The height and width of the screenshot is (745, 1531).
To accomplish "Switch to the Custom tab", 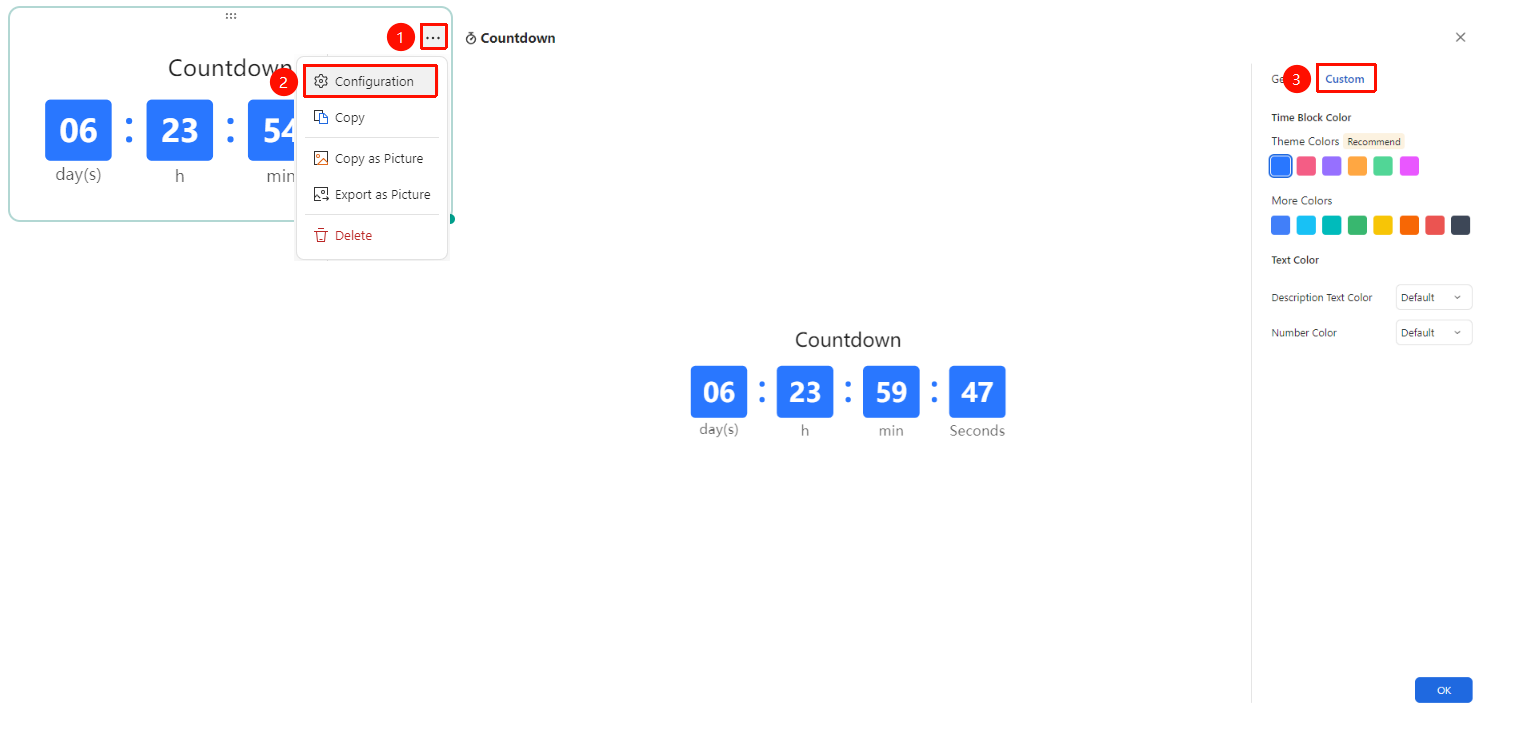I will 1345,79.
